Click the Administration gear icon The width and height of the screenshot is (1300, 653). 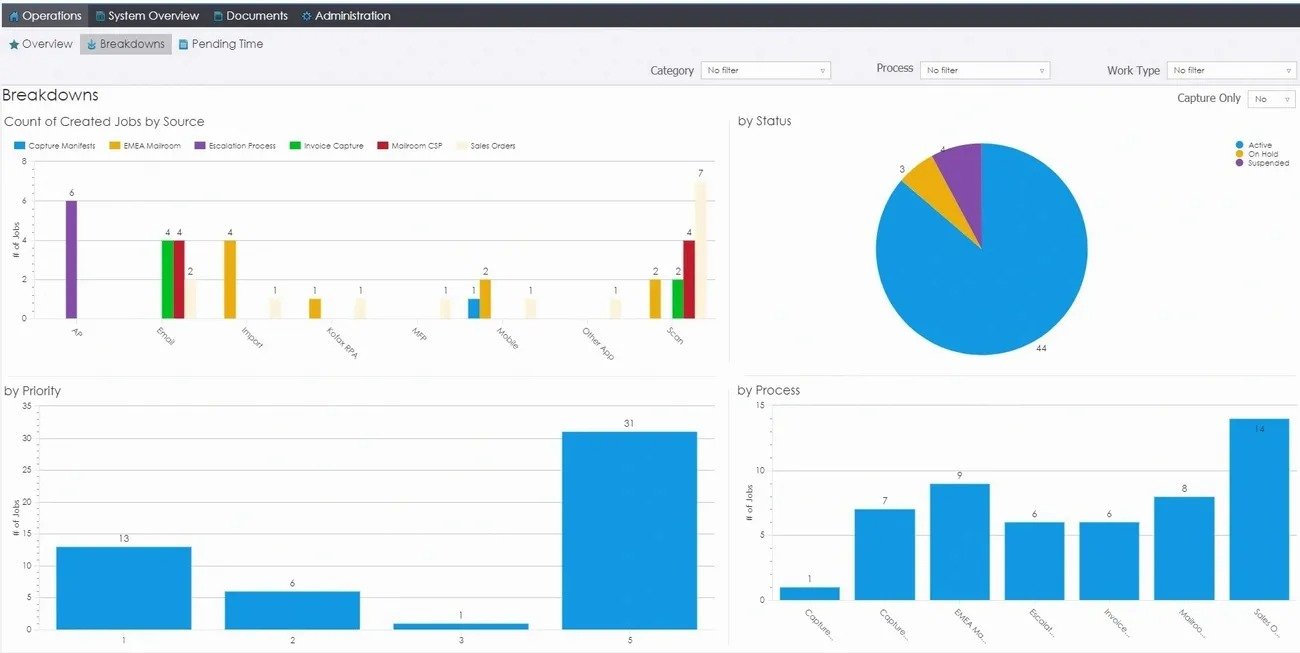point(306,16)
